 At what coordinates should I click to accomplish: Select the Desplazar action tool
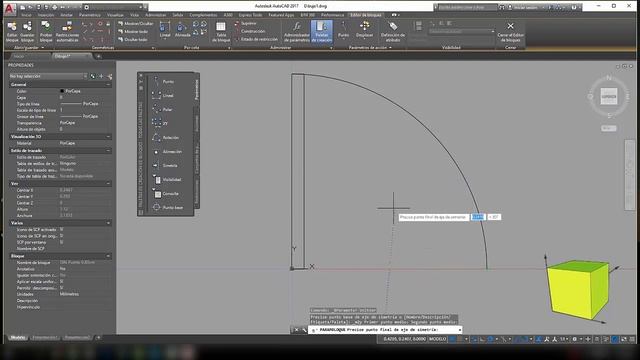(364, 29)
